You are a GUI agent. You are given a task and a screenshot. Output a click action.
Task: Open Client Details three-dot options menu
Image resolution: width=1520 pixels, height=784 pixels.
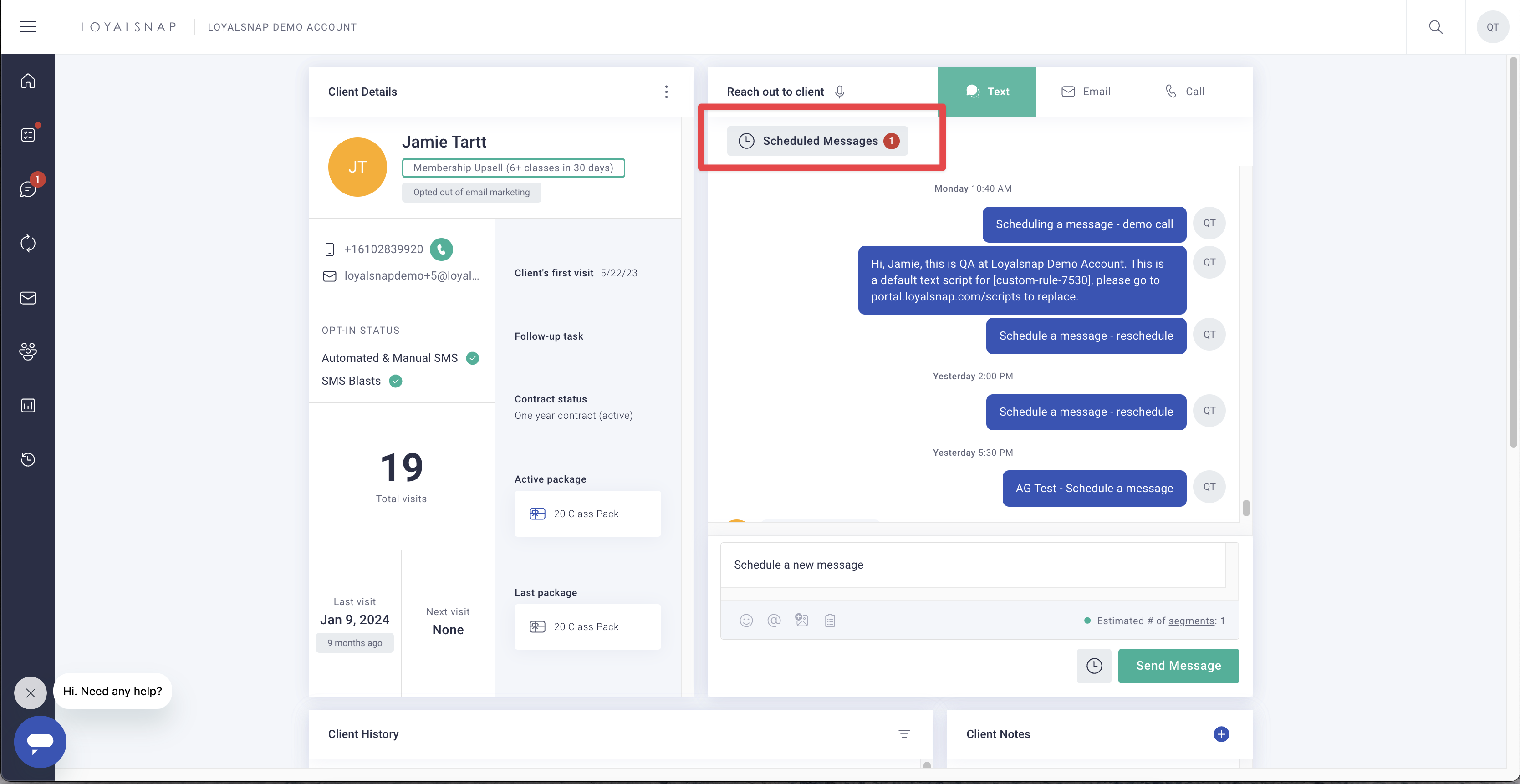666,92
